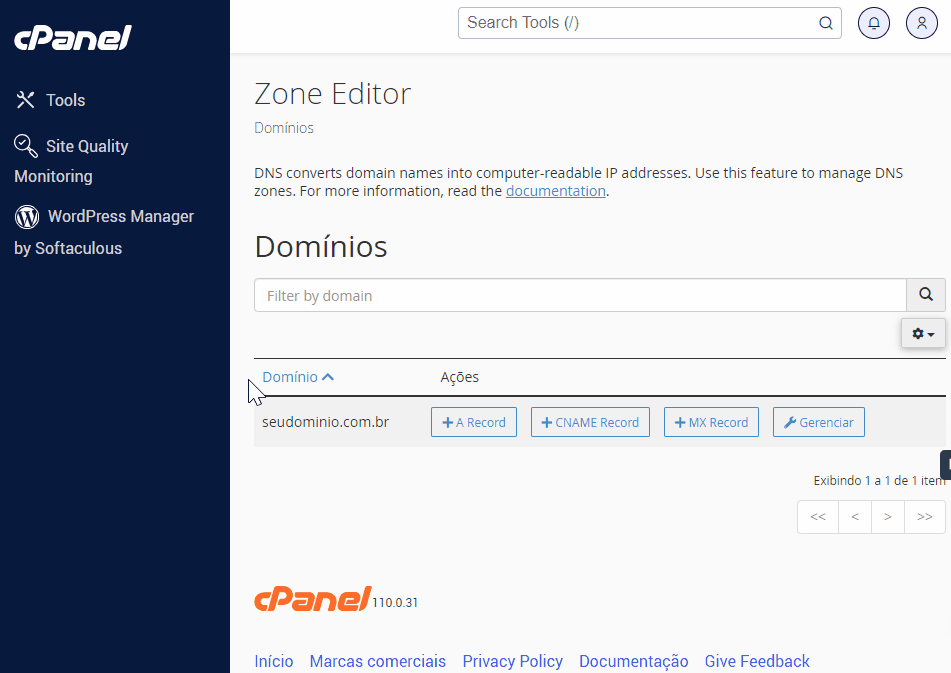The height and width of the screenshot is (673, 951).
Task: Open notifications bell
Action: tap(873, 23)
